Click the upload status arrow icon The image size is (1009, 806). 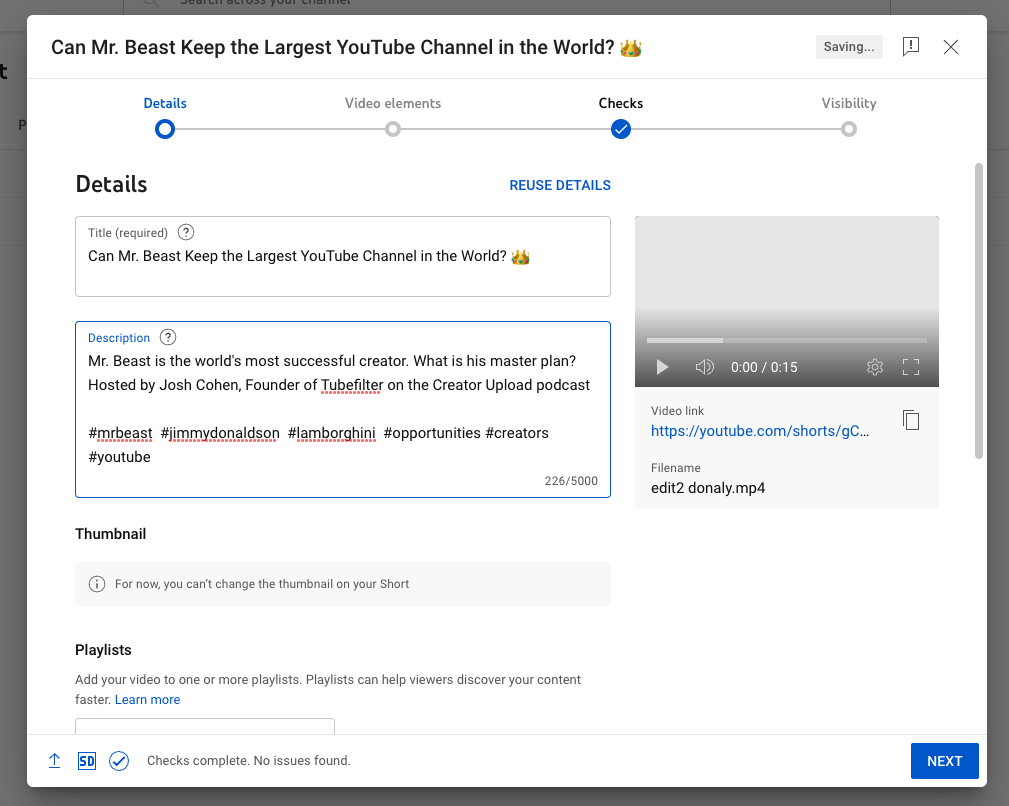pos(55,761)
